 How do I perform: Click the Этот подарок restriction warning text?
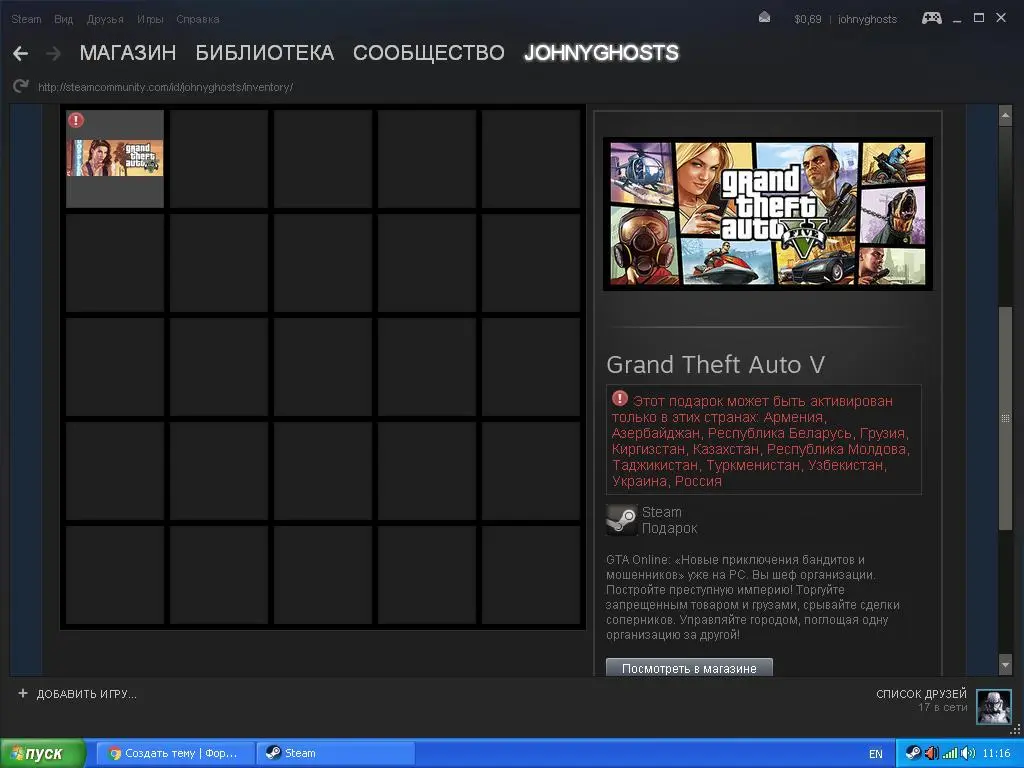pos(760,441)
